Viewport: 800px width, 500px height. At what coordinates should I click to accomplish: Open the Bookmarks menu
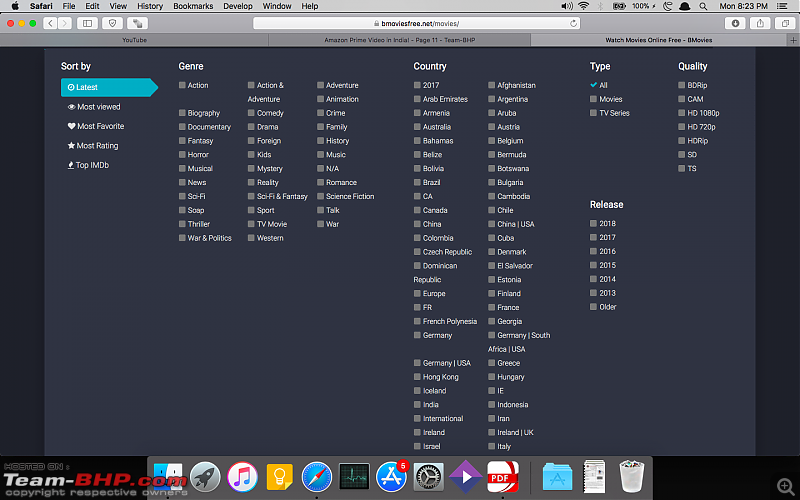point(193,6)
